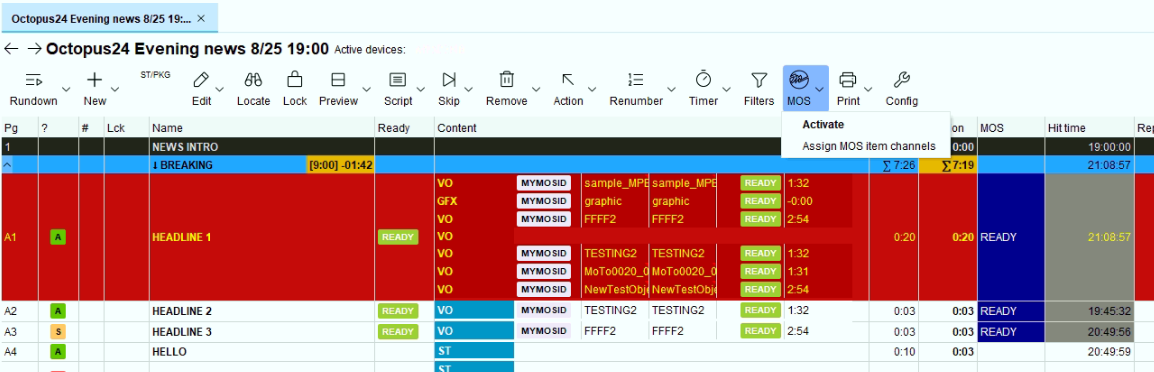Click the Timer stopwatch icon

point(704,79)
